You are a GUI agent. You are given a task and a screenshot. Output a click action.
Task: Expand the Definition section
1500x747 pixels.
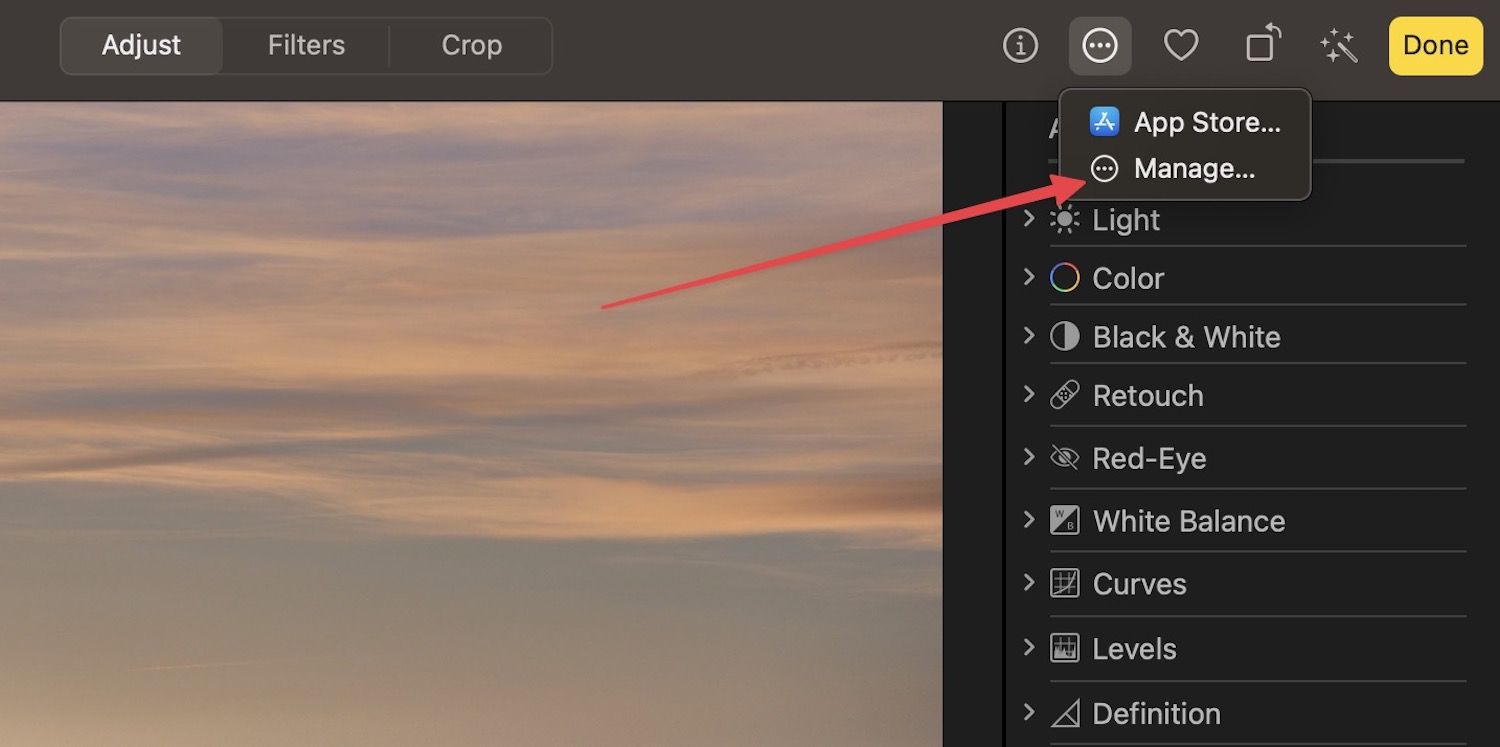(1031, 713)
